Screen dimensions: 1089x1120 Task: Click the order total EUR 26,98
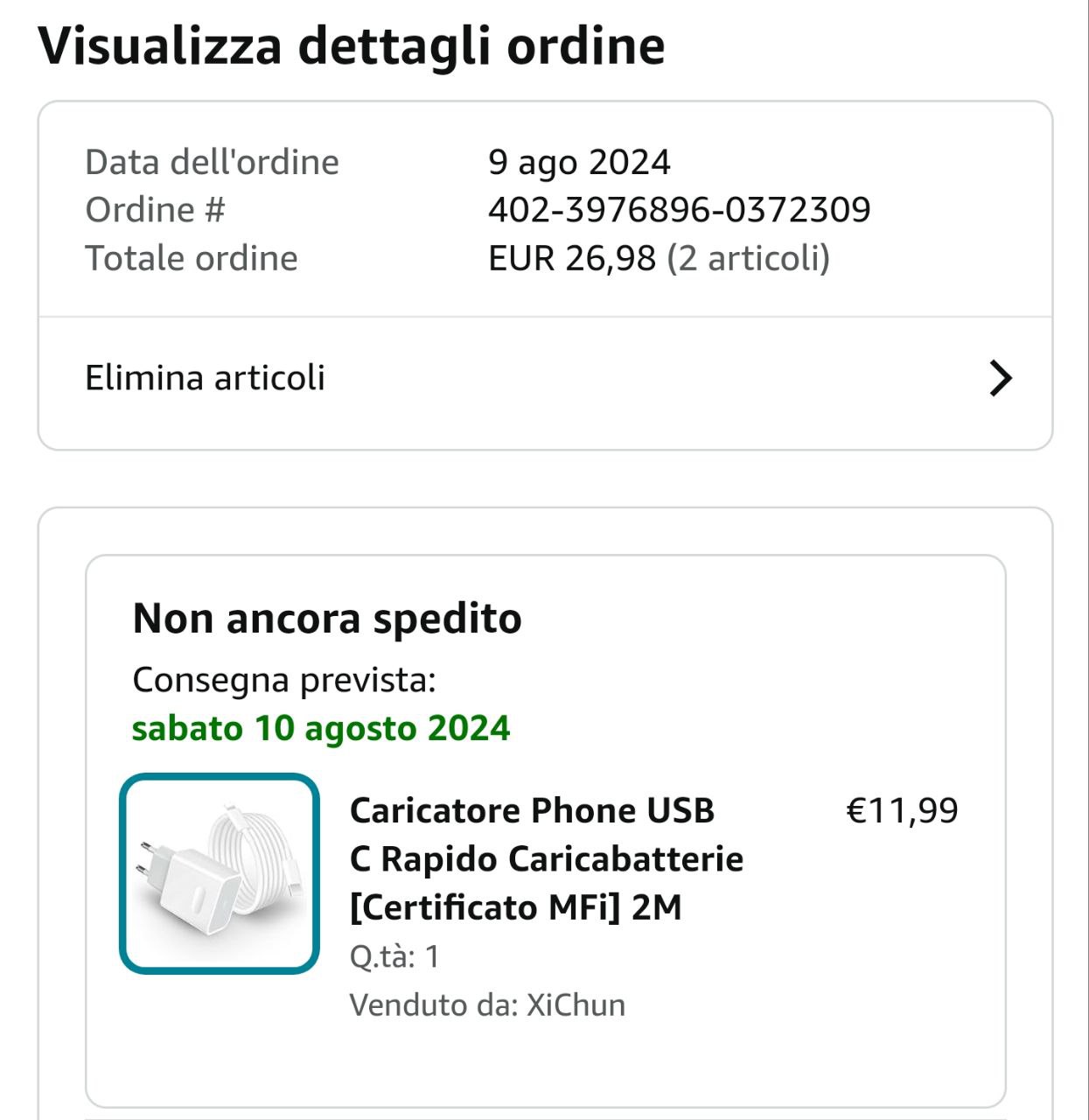pos(572,258)
